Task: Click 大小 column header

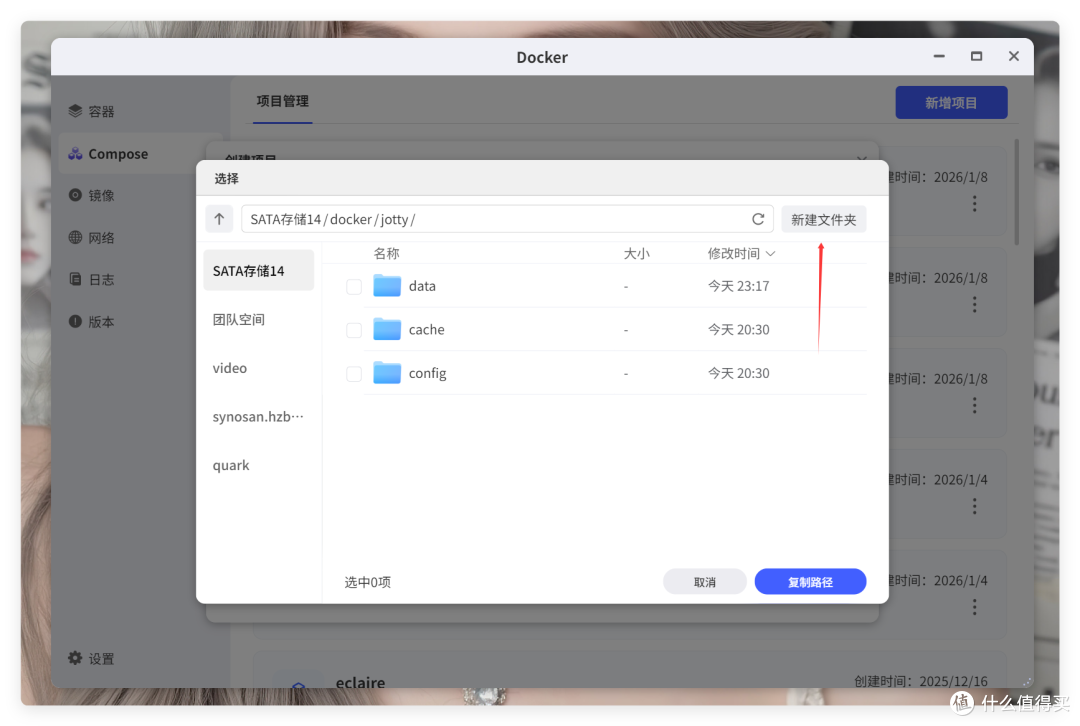Action: tap(636, 253)
